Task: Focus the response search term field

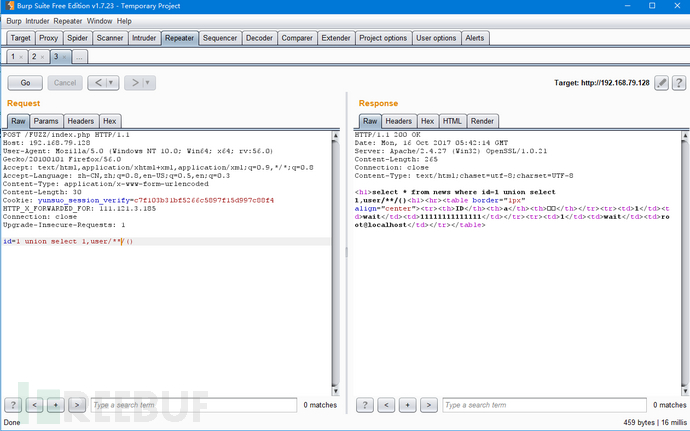Action: coord(545,405)
